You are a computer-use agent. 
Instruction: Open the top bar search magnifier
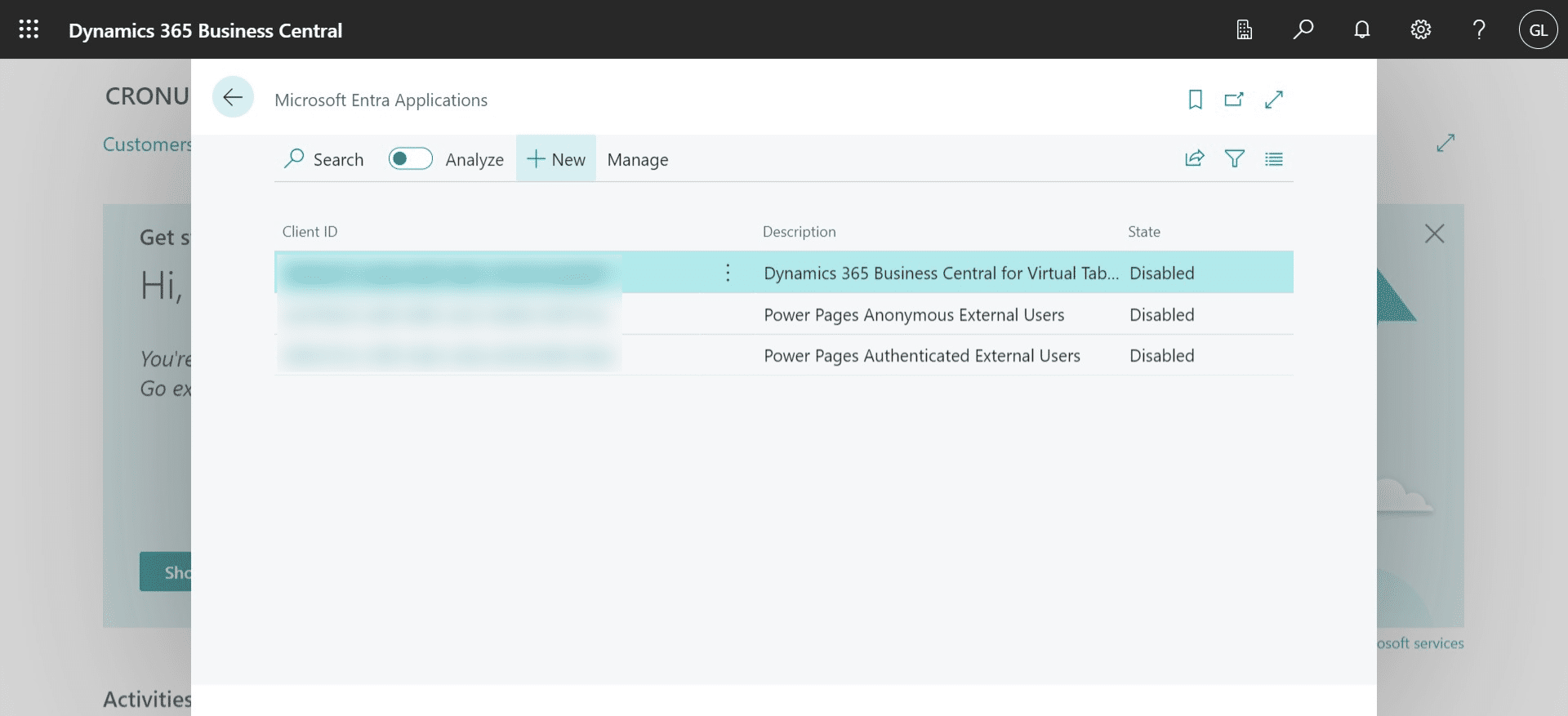click(1303, 30)
